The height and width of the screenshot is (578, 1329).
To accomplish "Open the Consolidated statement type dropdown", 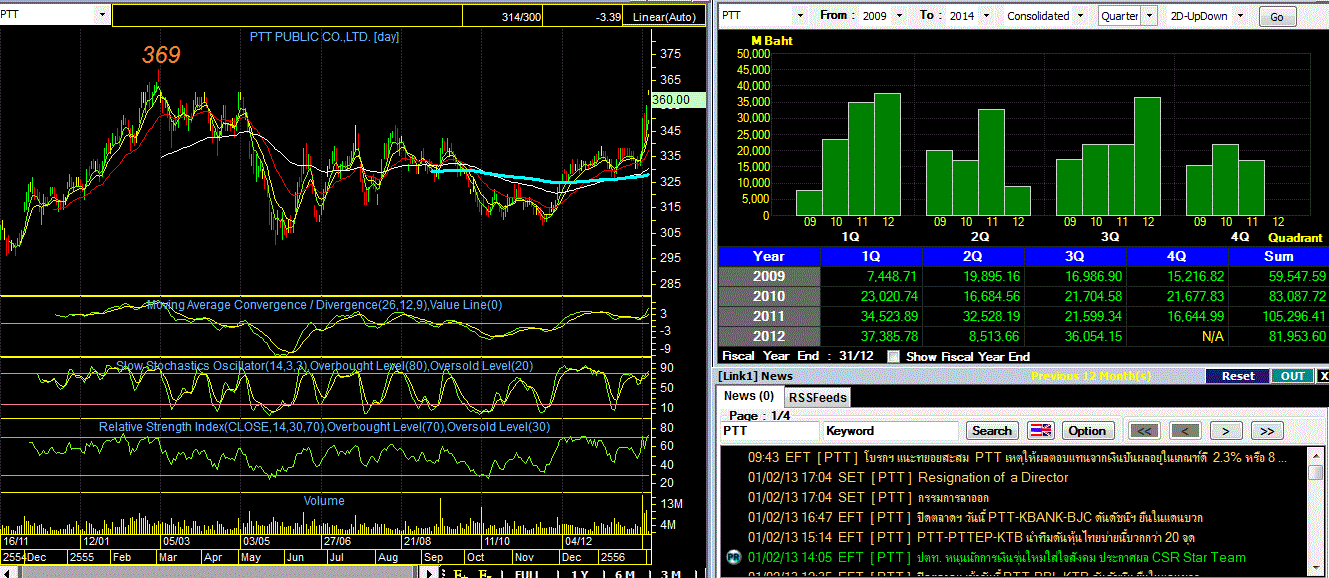I will point(1081,16).
